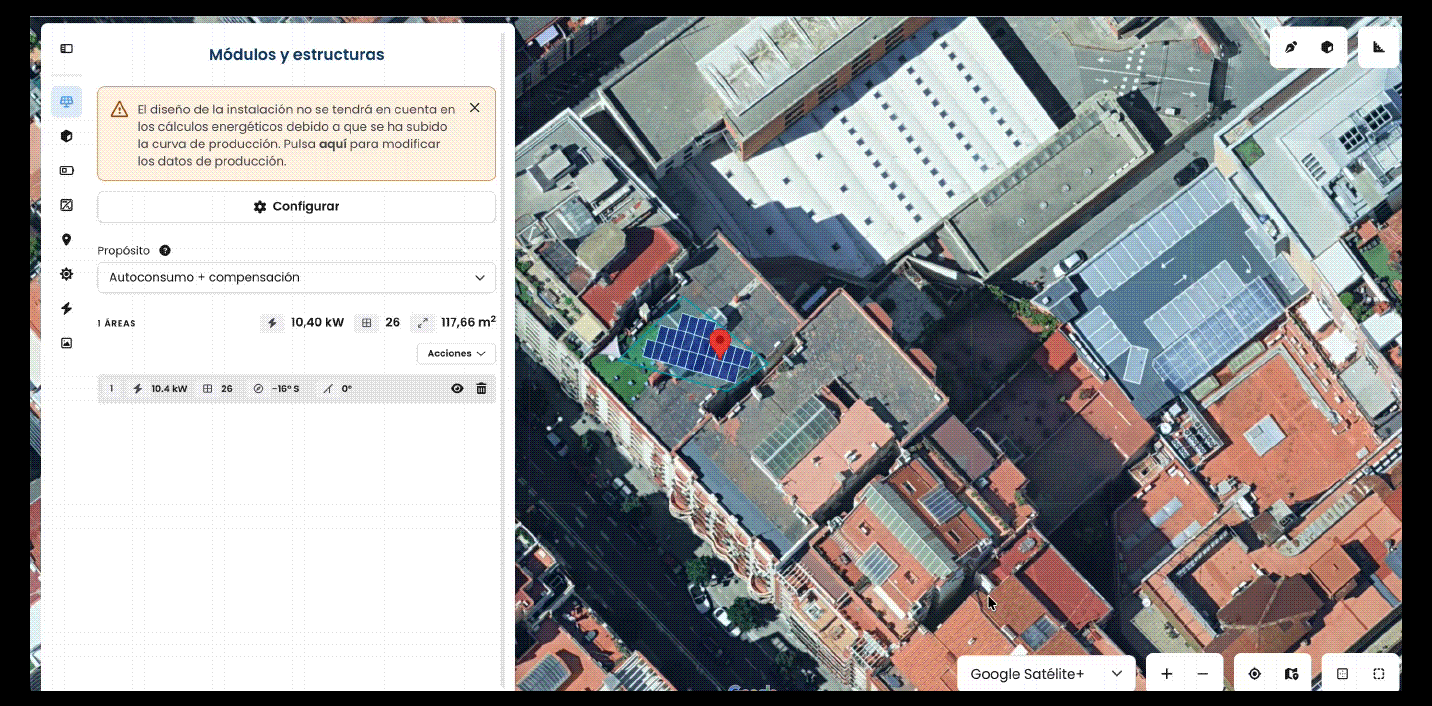This screenshot has width=1432, height=706.
Task: Delete area 1 with trash icon
Action: pos(481,389)
